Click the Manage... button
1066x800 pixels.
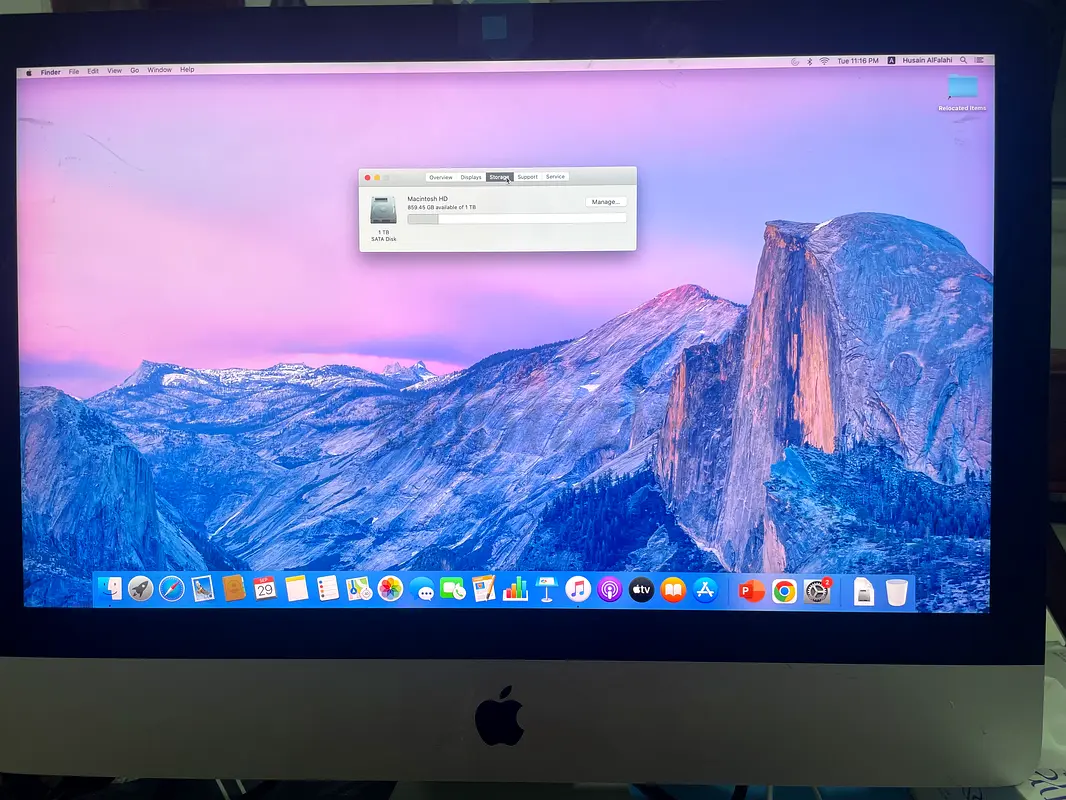[606, 202]
